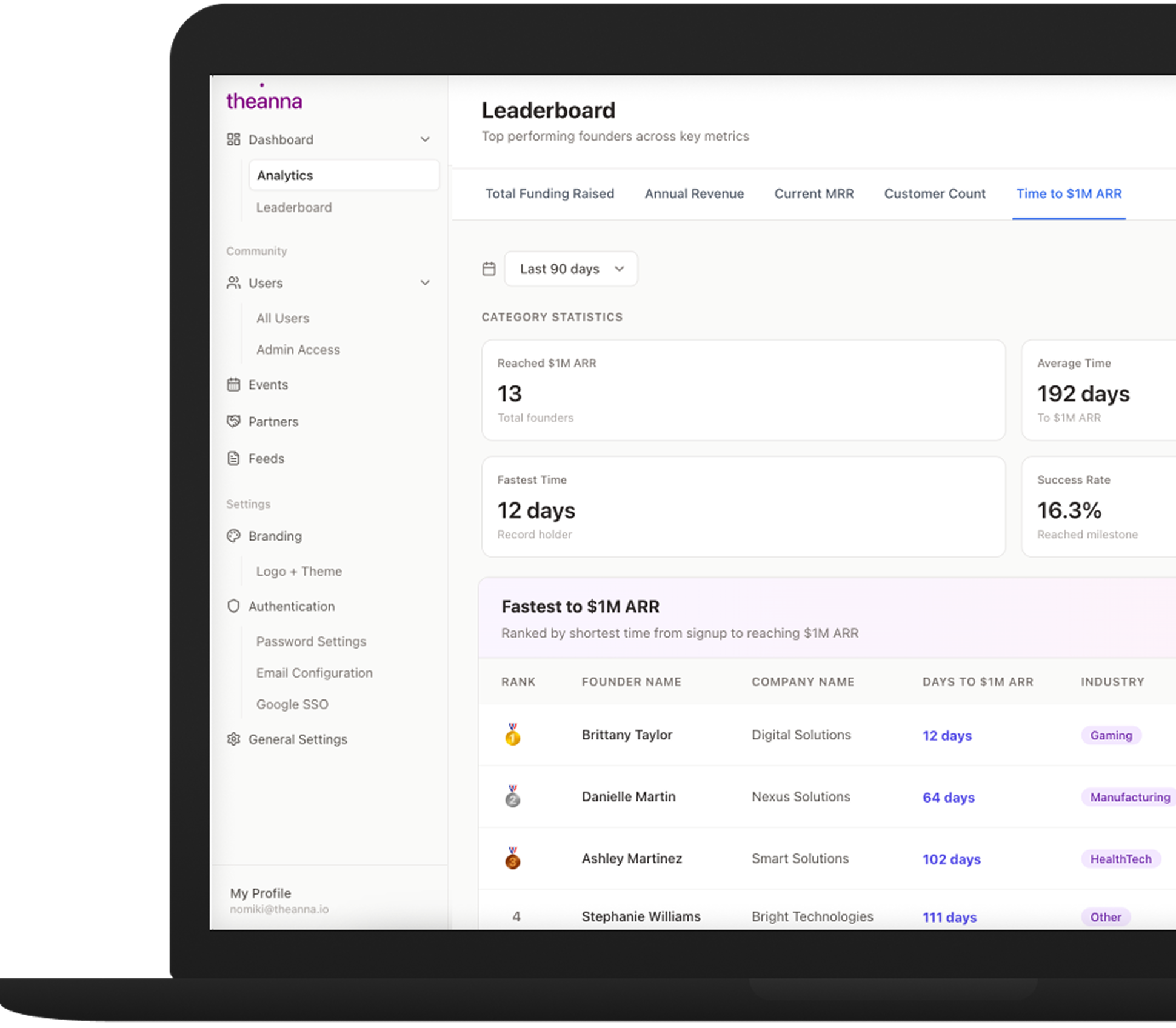Click the Authentication shield icon
Screen dimensions: 1176x1028
pyautogui.click(x=233, y=606)
